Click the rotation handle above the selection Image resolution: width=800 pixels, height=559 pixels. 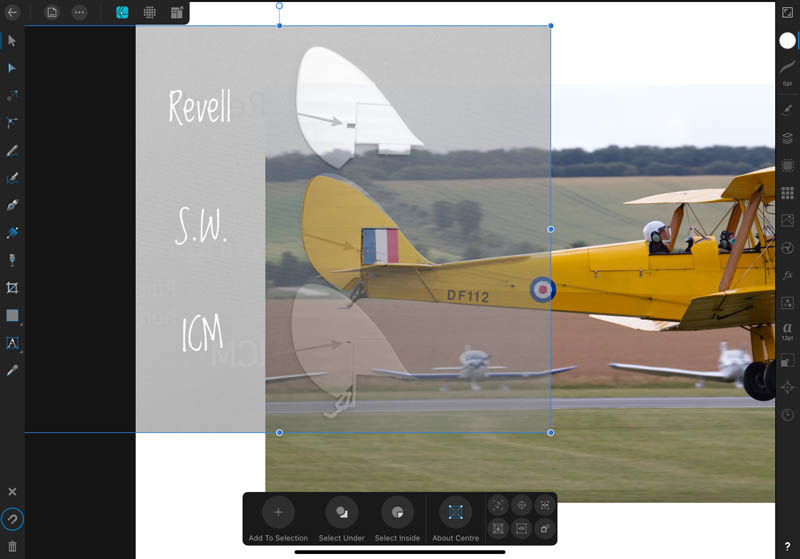tap(279, 6)
